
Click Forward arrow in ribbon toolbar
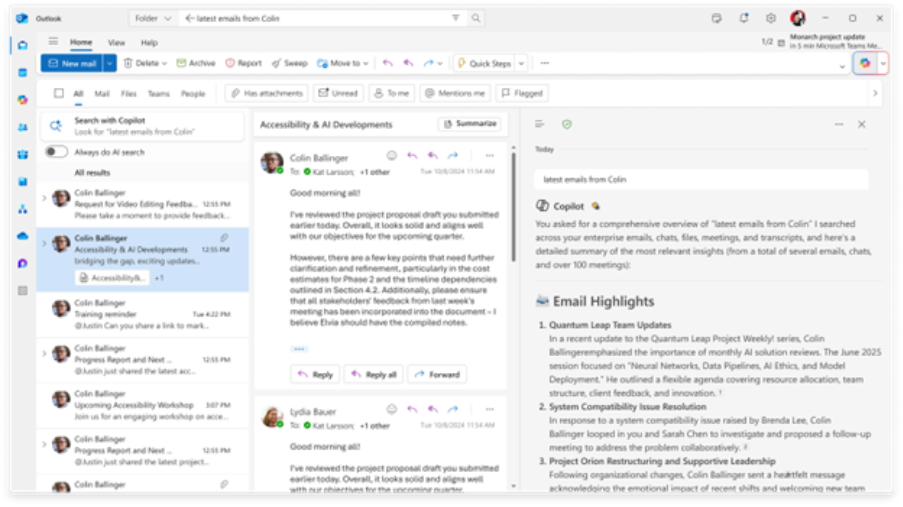(x=428, y=63)
